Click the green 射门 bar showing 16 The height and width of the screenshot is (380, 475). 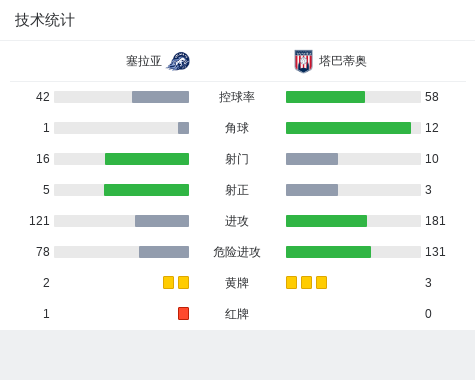(x=147, y=159)
